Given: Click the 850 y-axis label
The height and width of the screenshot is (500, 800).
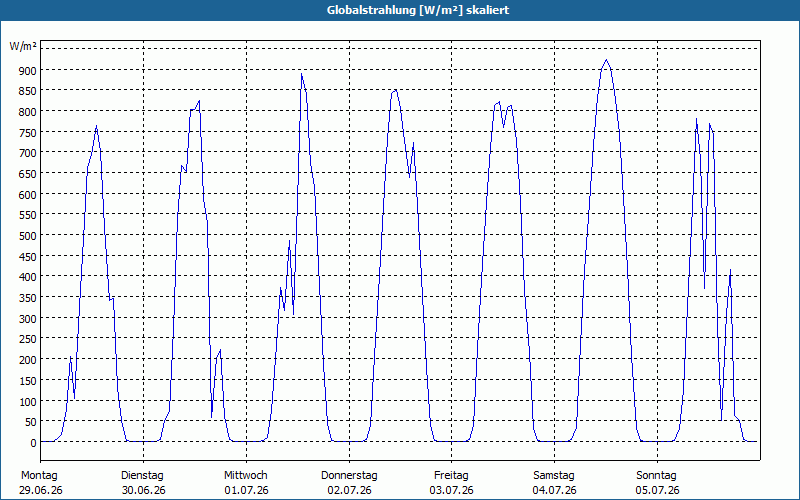Looking at the screenshot, I should (x=28, y=91).
